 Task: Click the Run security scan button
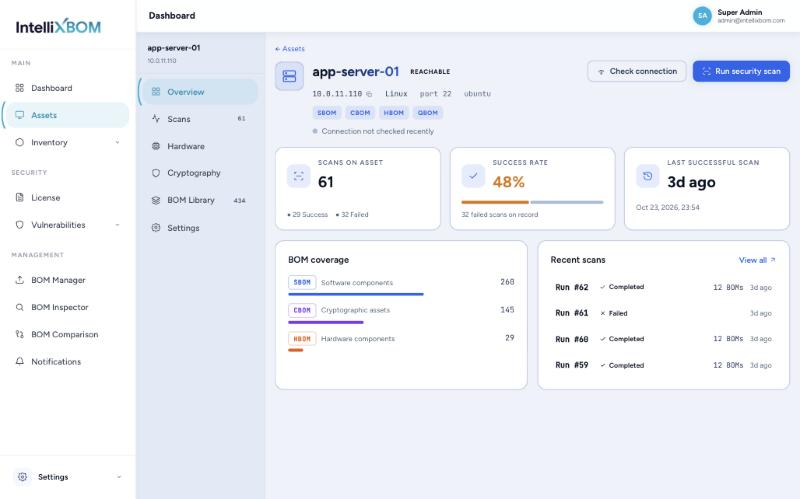pos(741,71)
